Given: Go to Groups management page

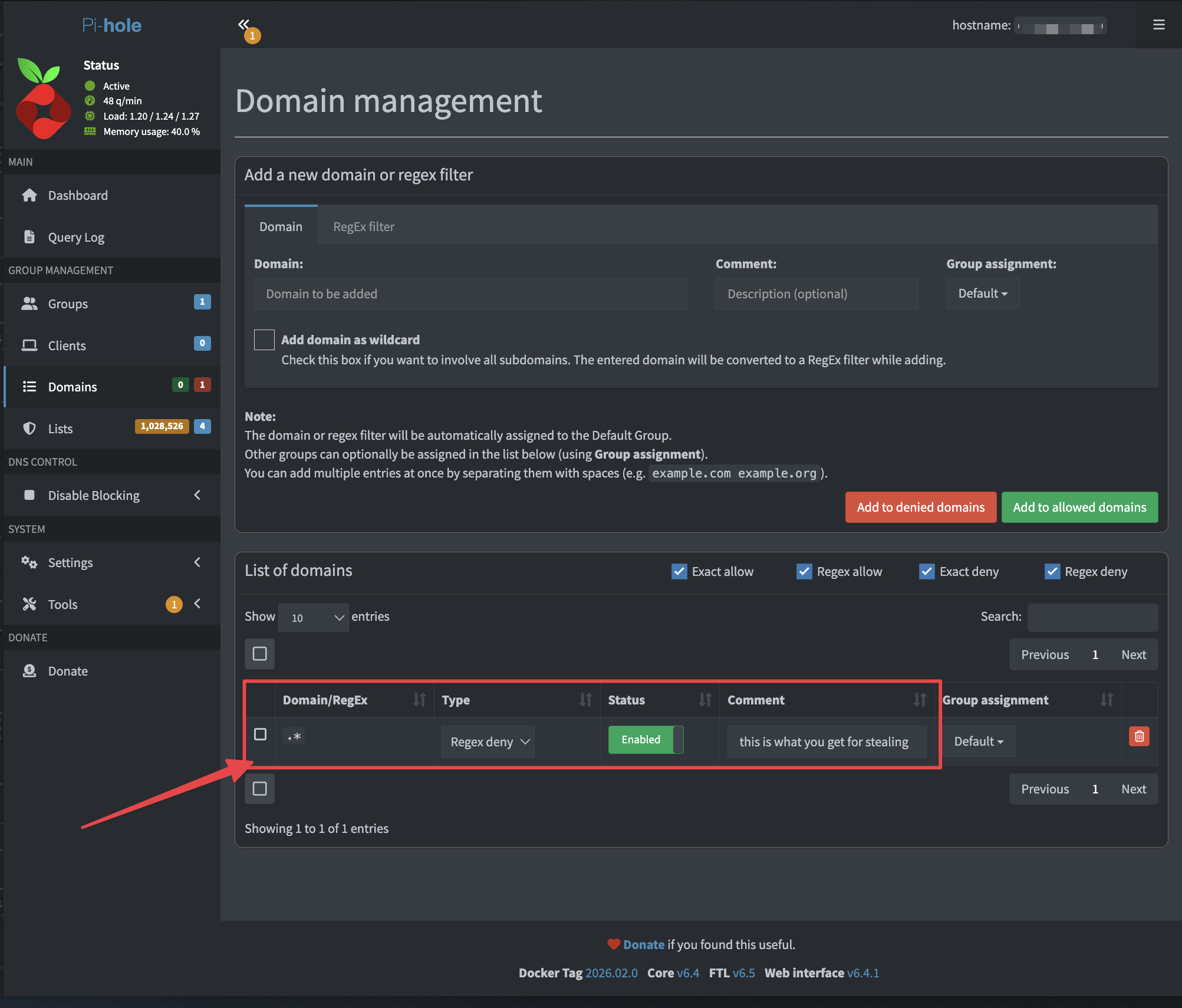Looking at the screenshot, I should [x=68, y=304].
